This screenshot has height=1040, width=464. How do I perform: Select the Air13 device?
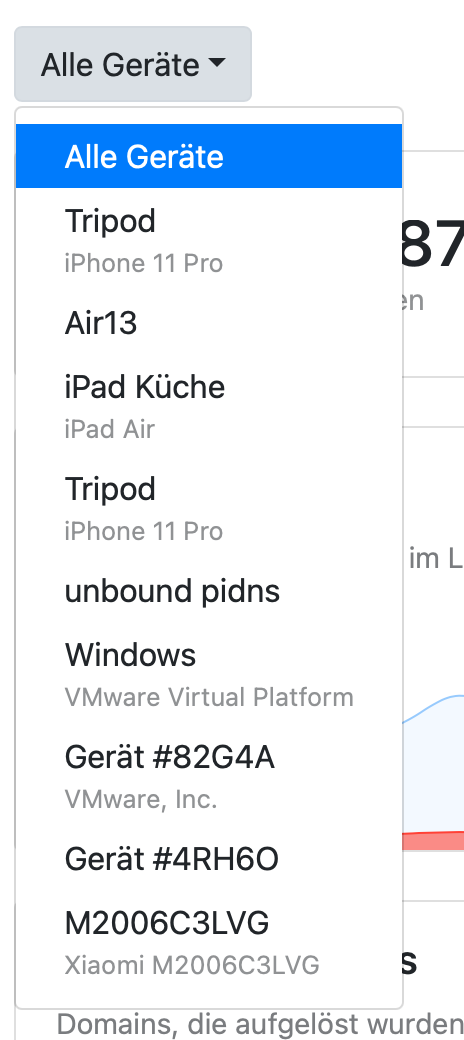pos(209,323)
